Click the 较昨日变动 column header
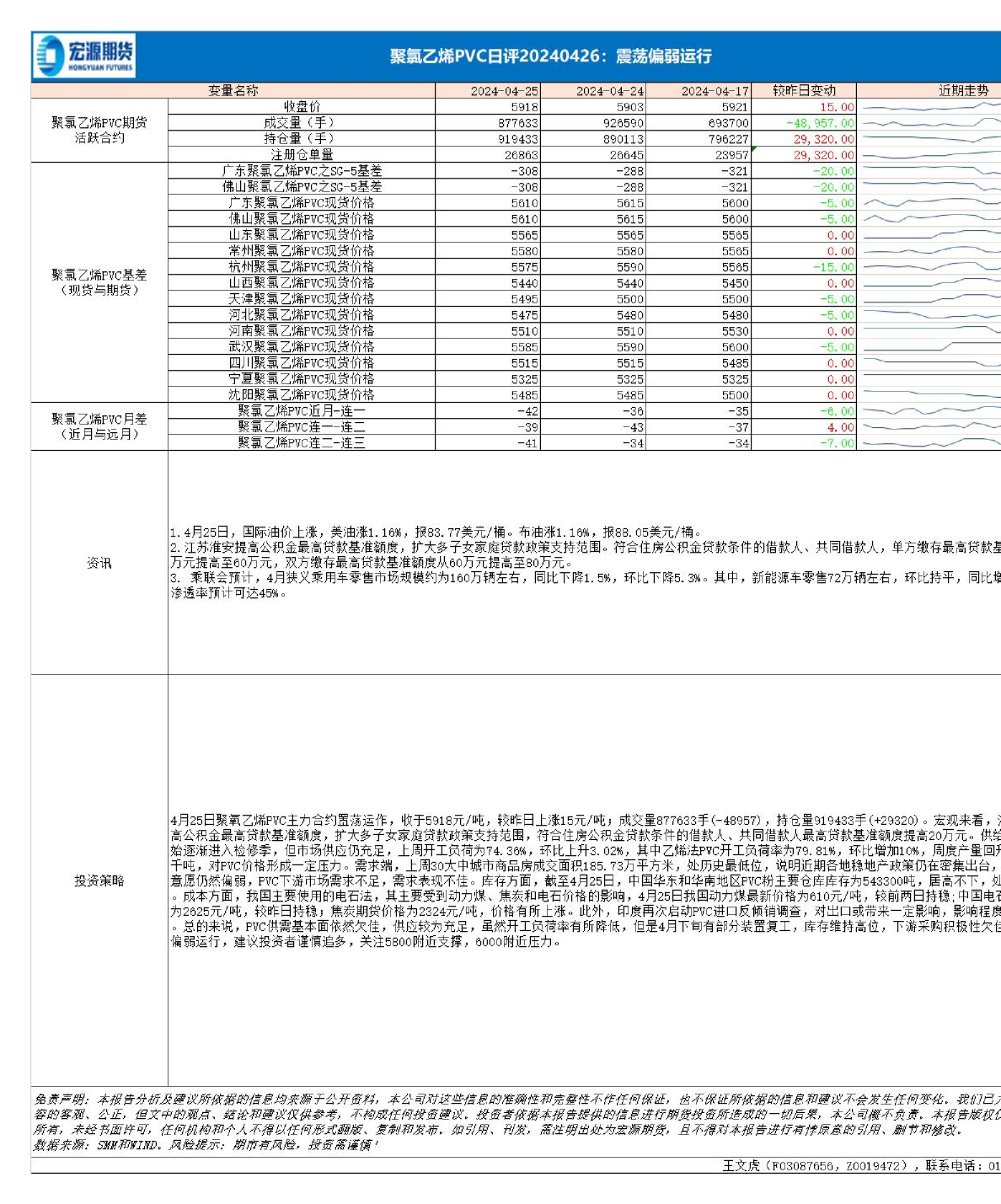The width and height of the screenshot is (1001, 1204). [804, 91]
